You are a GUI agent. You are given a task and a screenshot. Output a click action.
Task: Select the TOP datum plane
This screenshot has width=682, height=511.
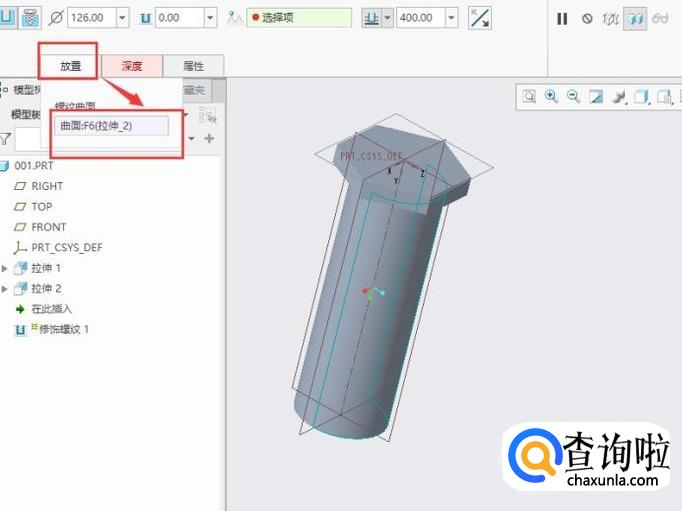[x=42, y=207]
